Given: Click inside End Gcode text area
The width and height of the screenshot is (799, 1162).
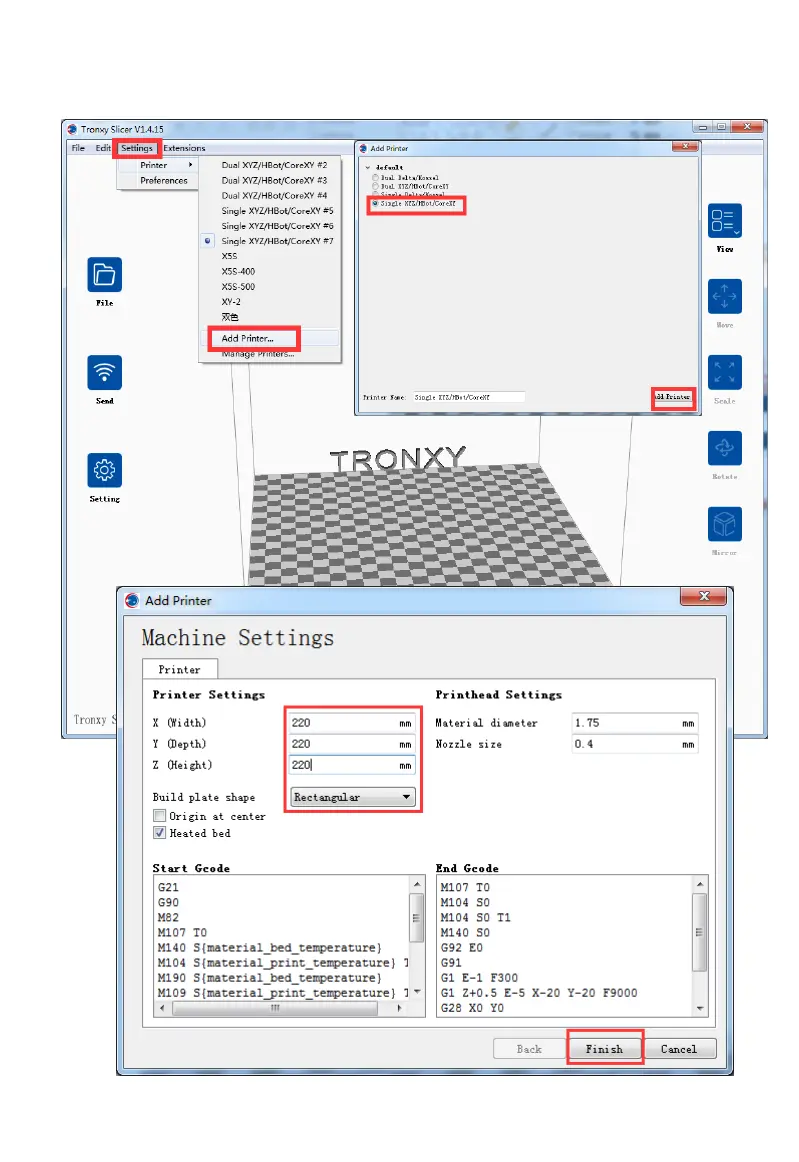Looking at the screenshot, I should coord(565,946).
